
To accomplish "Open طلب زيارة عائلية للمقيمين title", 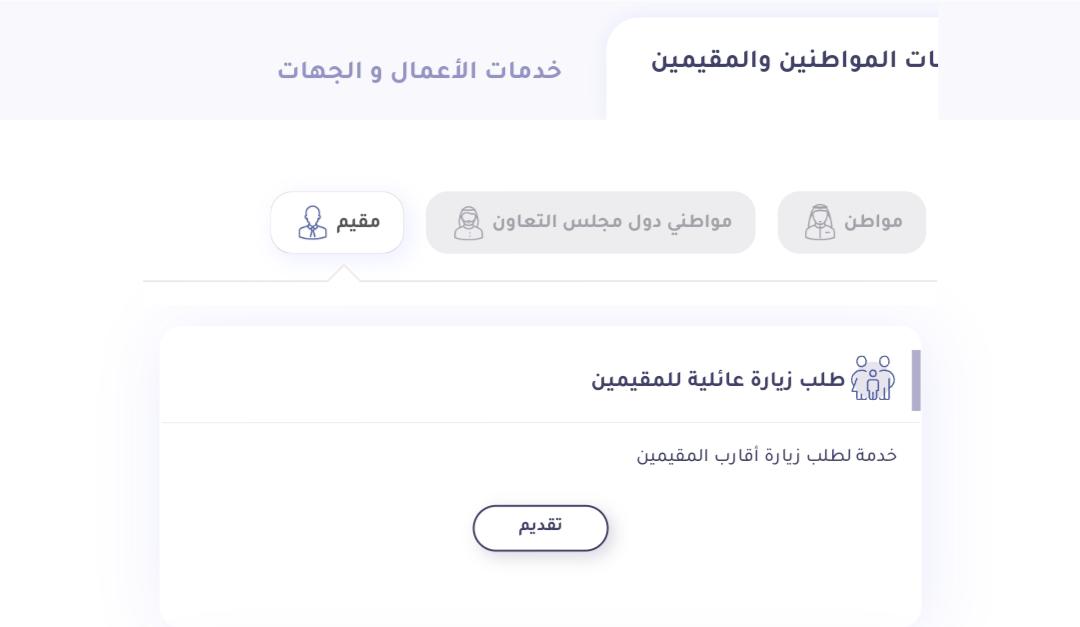I will 718,380.
